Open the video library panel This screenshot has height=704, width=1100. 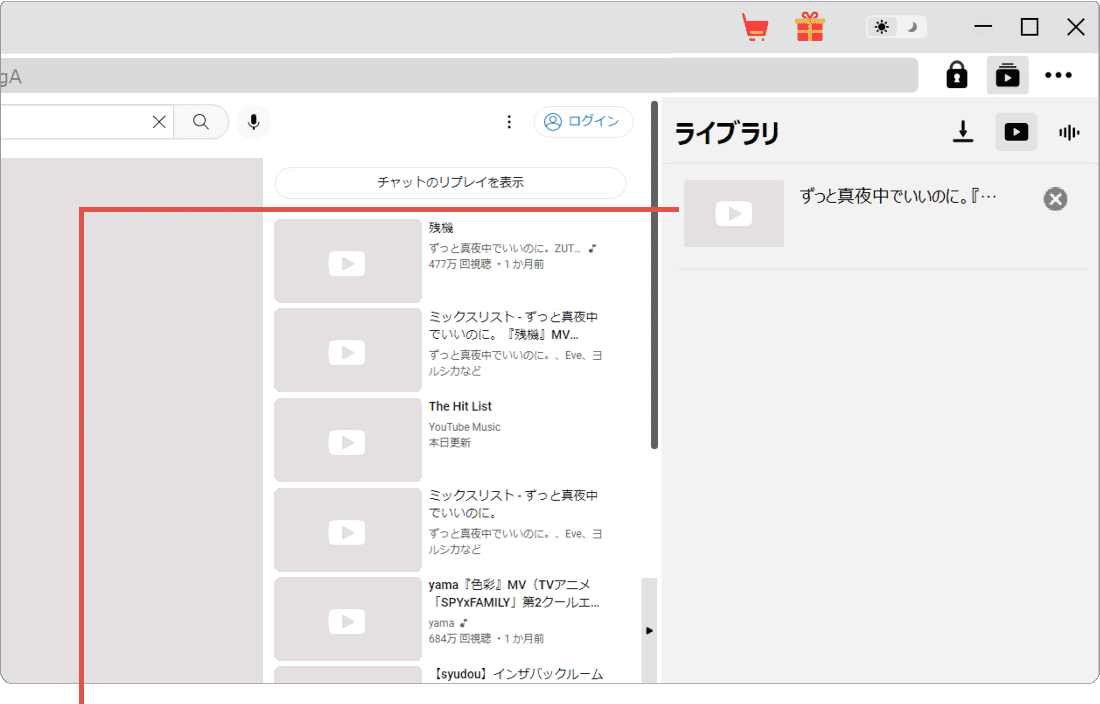point(1007,75)
